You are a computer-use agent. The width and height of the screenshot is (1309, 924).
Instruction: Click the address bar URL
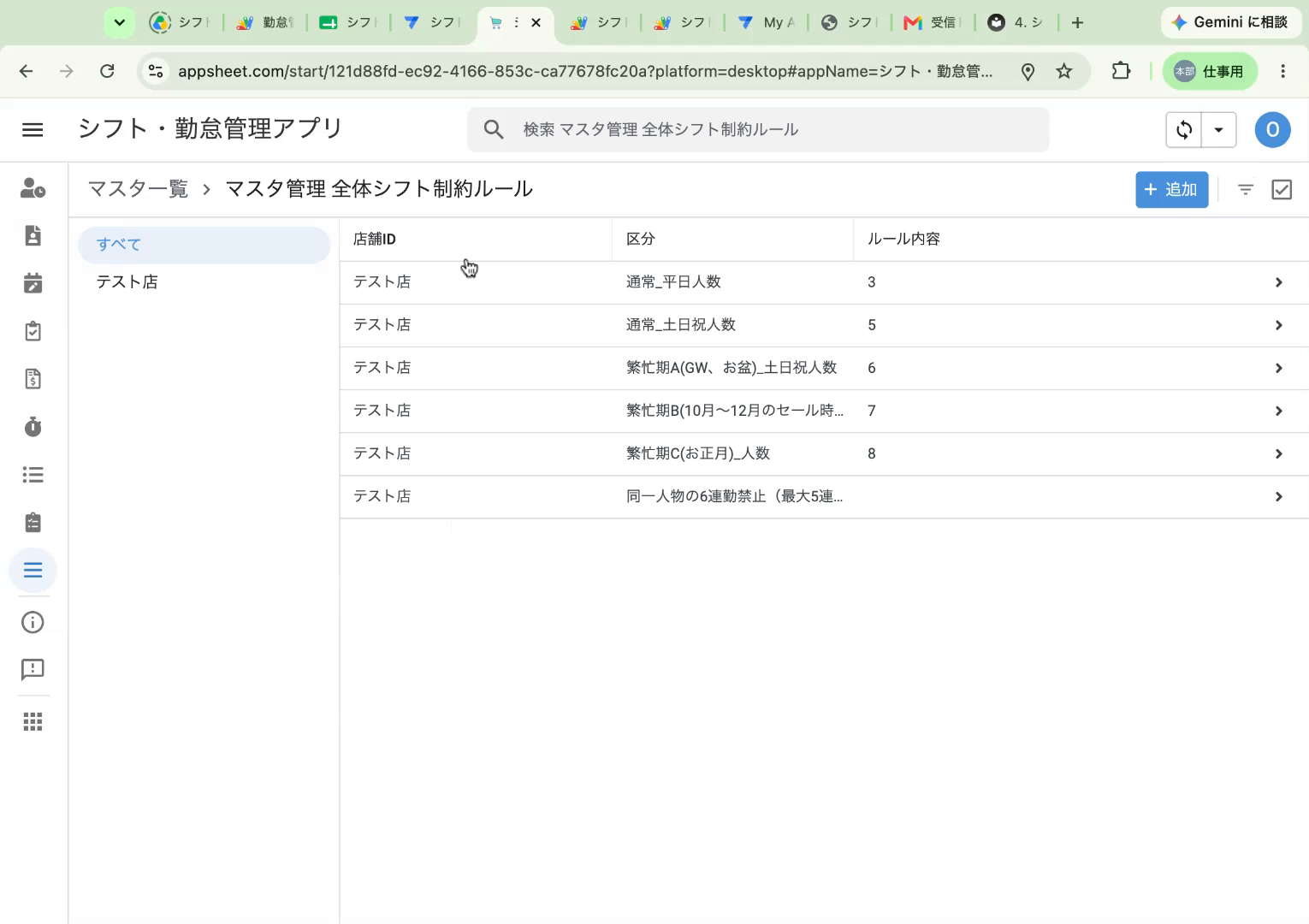coord(585,71)
